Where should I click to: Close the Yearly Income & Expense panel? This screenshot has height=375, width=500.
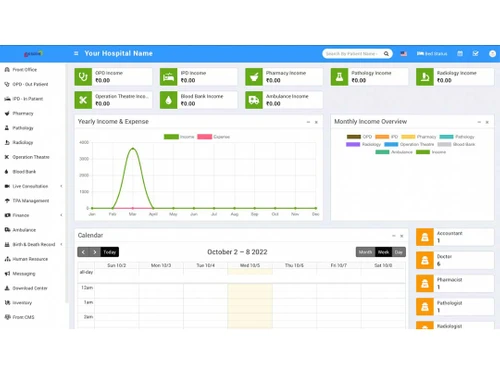(316, 122)
